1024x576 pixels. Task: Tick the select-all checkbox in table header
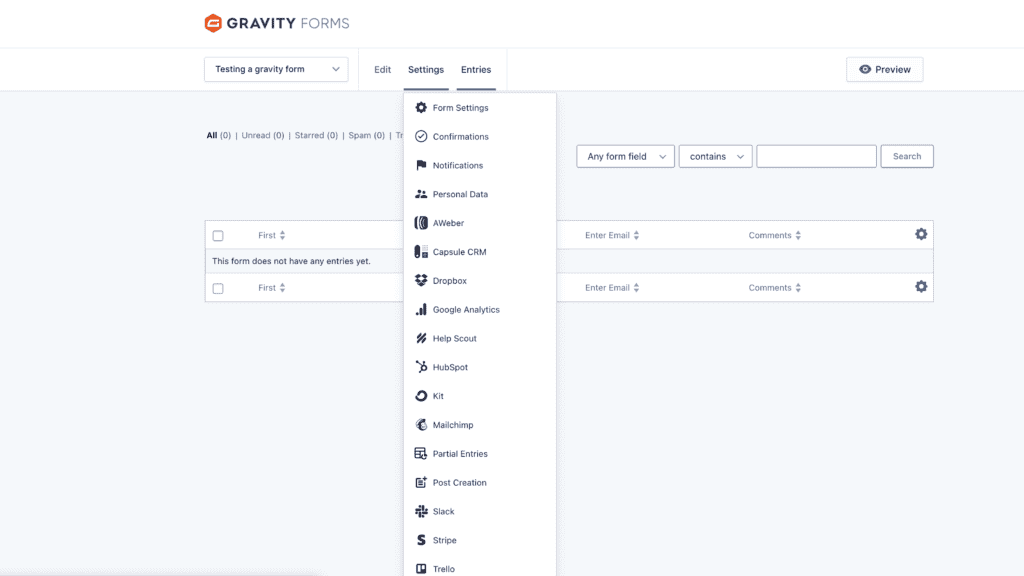[218, 236]
